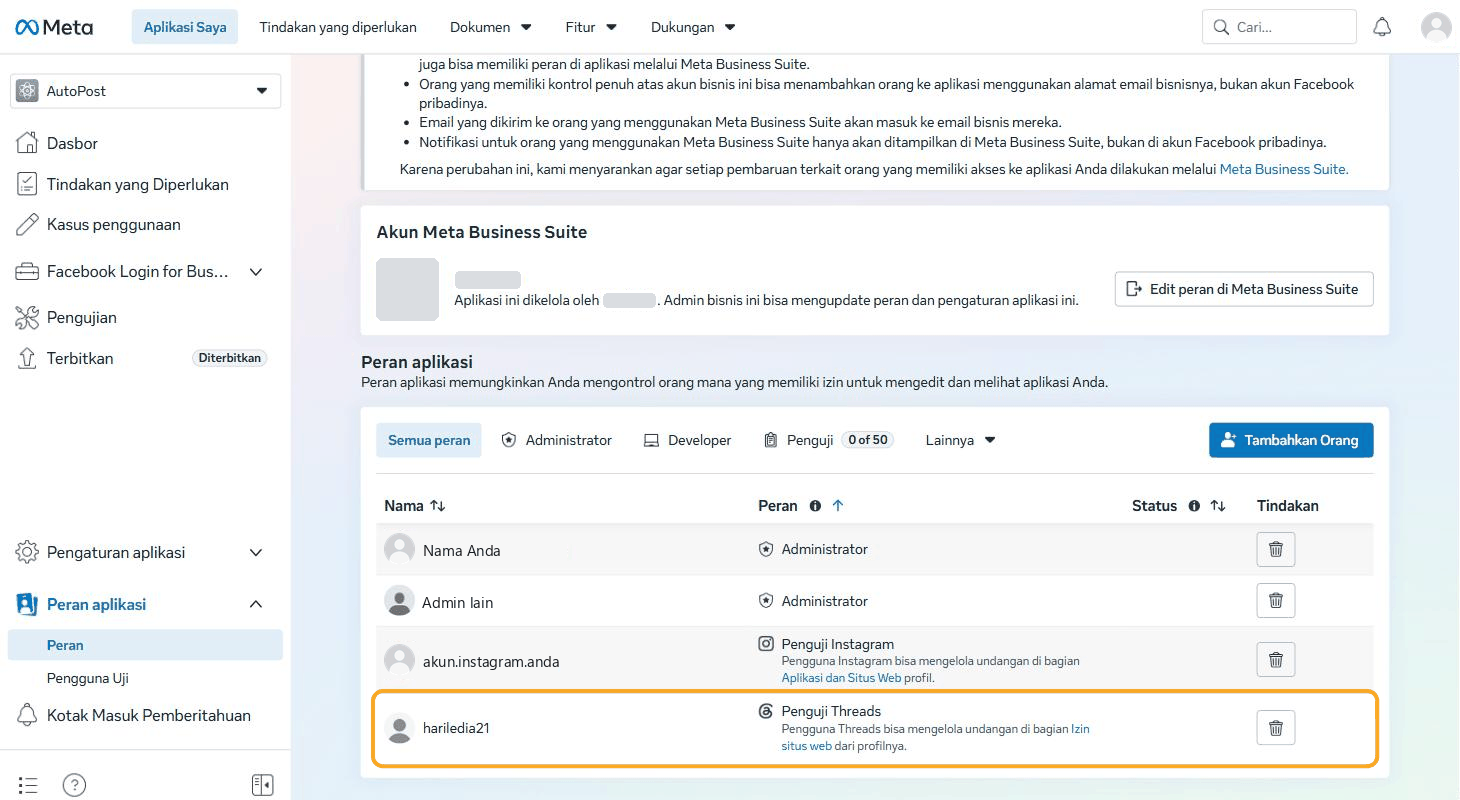This screenshot has height=800, width=1460.
Task: Click the Kasus penggunaan pencil icon
Action: click(x=28, y=225)
